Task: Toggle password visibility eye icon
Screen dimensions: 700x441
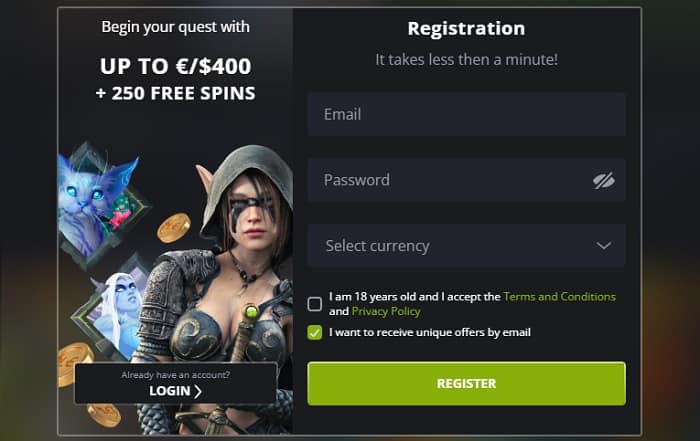Action: tap(604, 181)
